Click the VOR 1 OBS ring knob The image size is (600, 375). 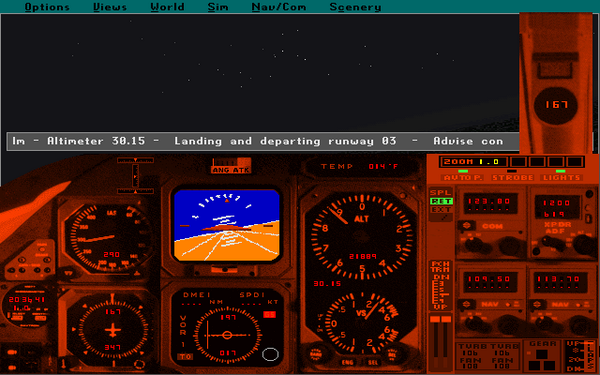[270, 354]
